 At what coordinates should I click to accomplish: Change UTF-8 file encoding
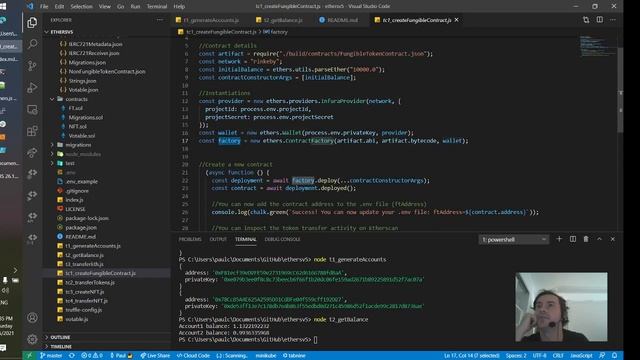click(539, 356)
